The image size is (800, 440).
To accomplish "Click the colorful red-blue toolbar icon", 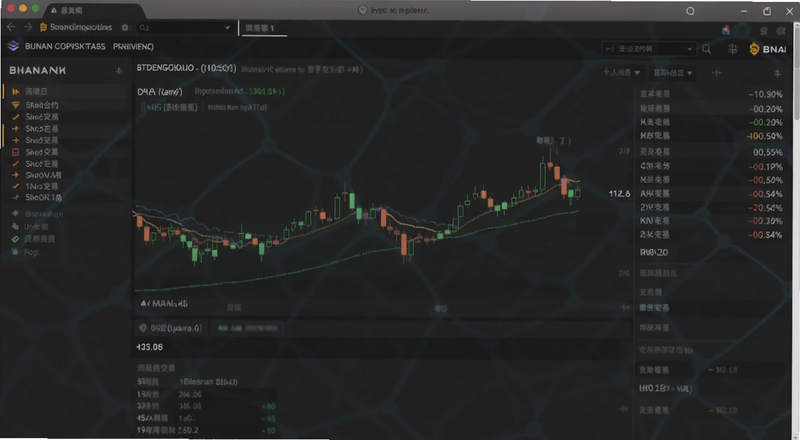I will point(726,31).
